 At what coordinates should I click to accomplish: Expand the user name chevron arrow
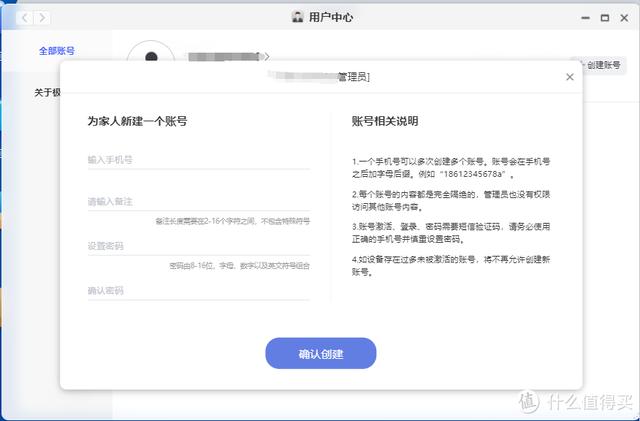(267, 57)
